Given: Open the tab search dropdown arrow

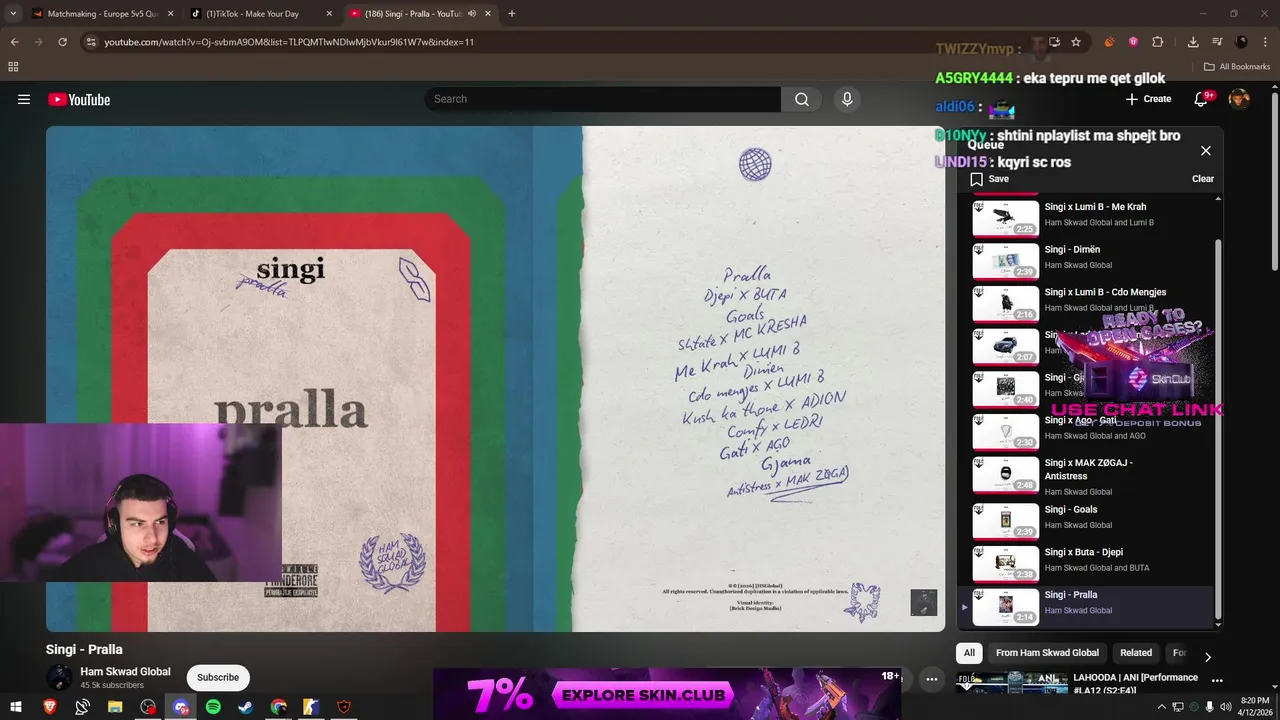Looking at the screenshot, I should pos(13,14).
